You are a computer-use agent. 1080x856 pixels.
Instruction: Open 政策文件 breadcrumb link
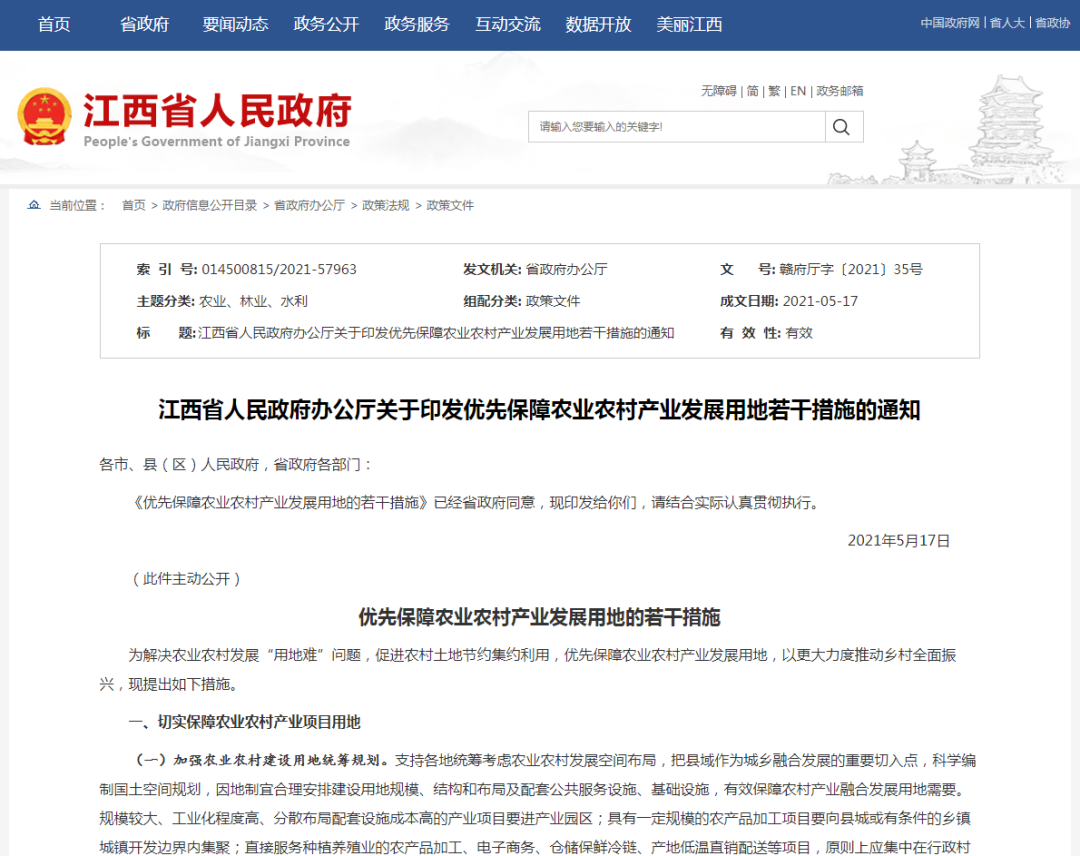click(450, 205)
